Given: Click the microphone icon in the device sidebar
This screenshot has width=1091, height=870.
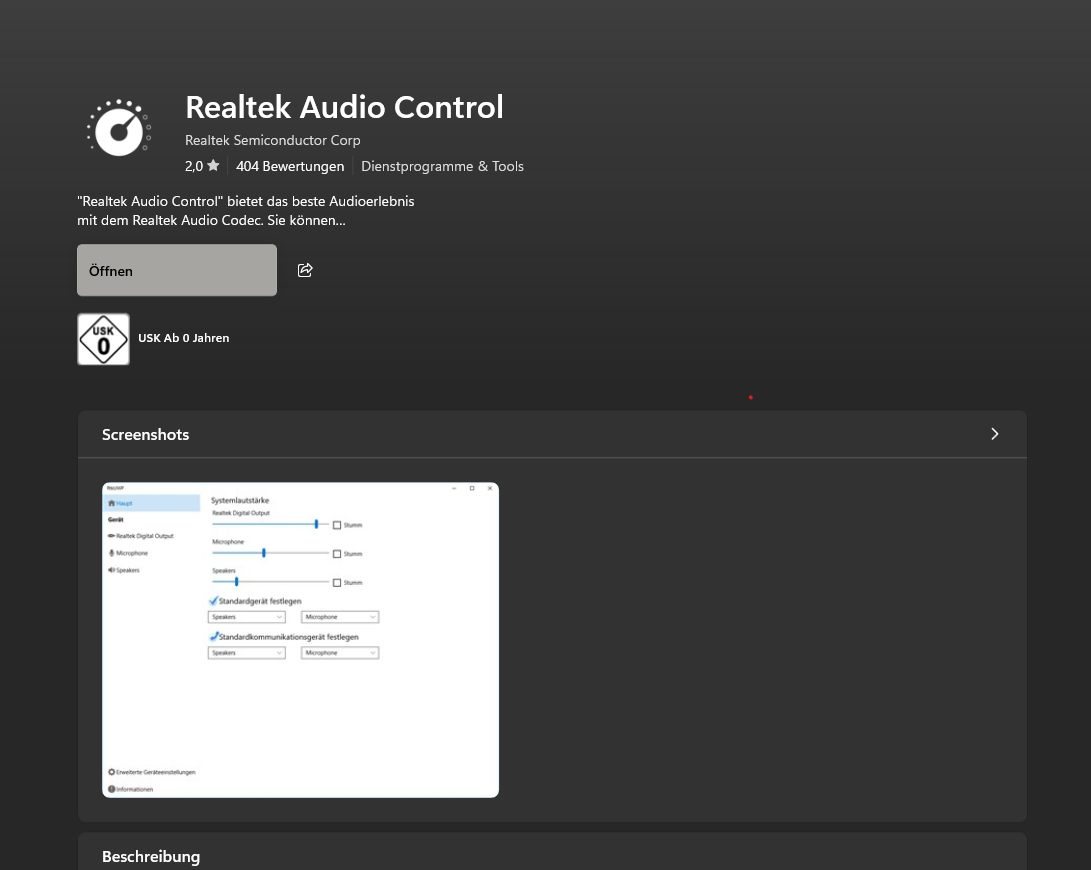Looking at the screenshot, I should click(x=111, y=553).
